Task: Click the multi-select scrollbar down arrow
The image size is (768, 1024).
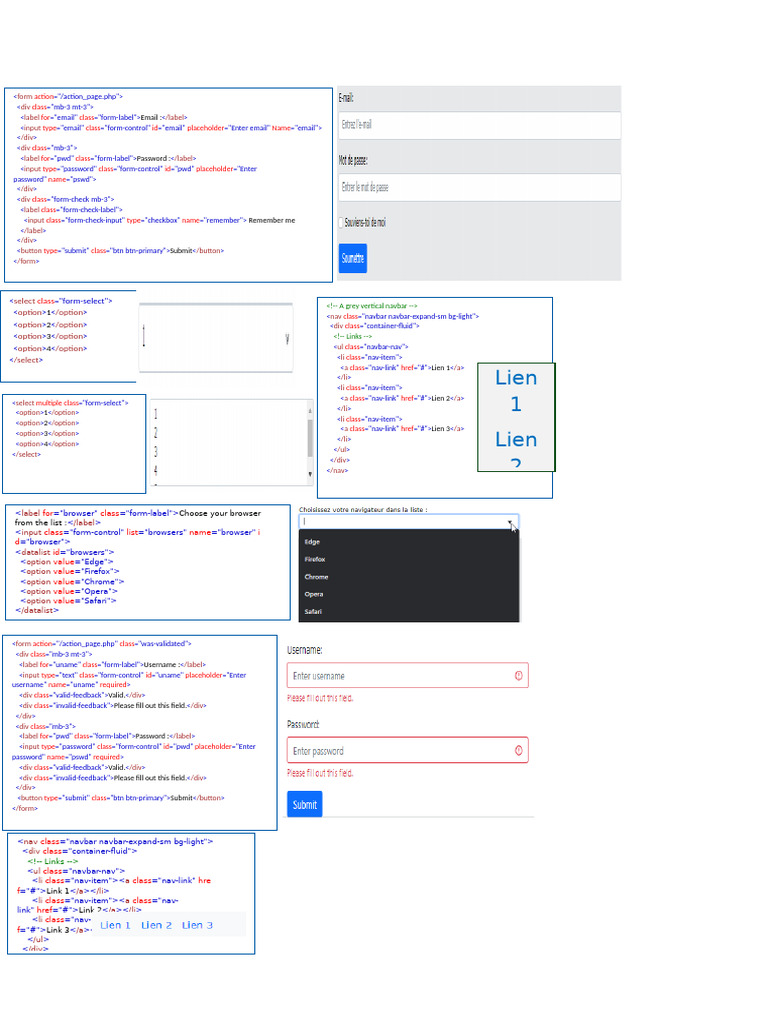Action: point(310,475)
